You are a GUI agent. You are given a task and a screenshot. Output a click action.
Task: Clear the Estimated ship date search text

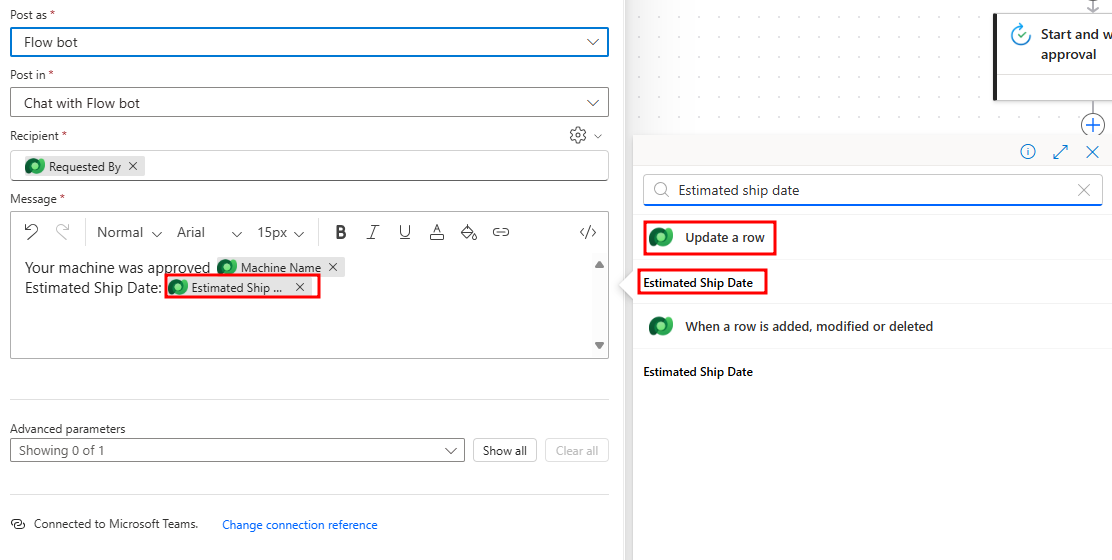coord(1084,190)
